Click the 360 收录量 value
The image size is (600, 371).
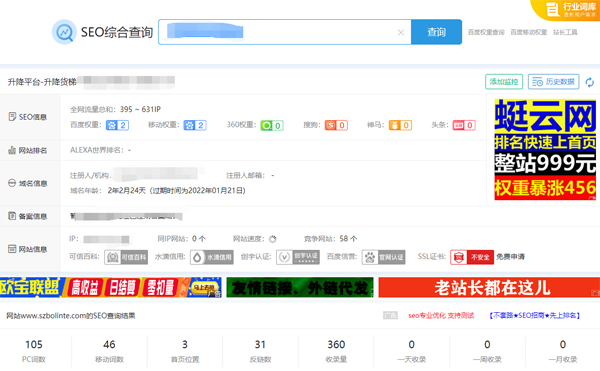pyautogui.click(x=336, y=345)
